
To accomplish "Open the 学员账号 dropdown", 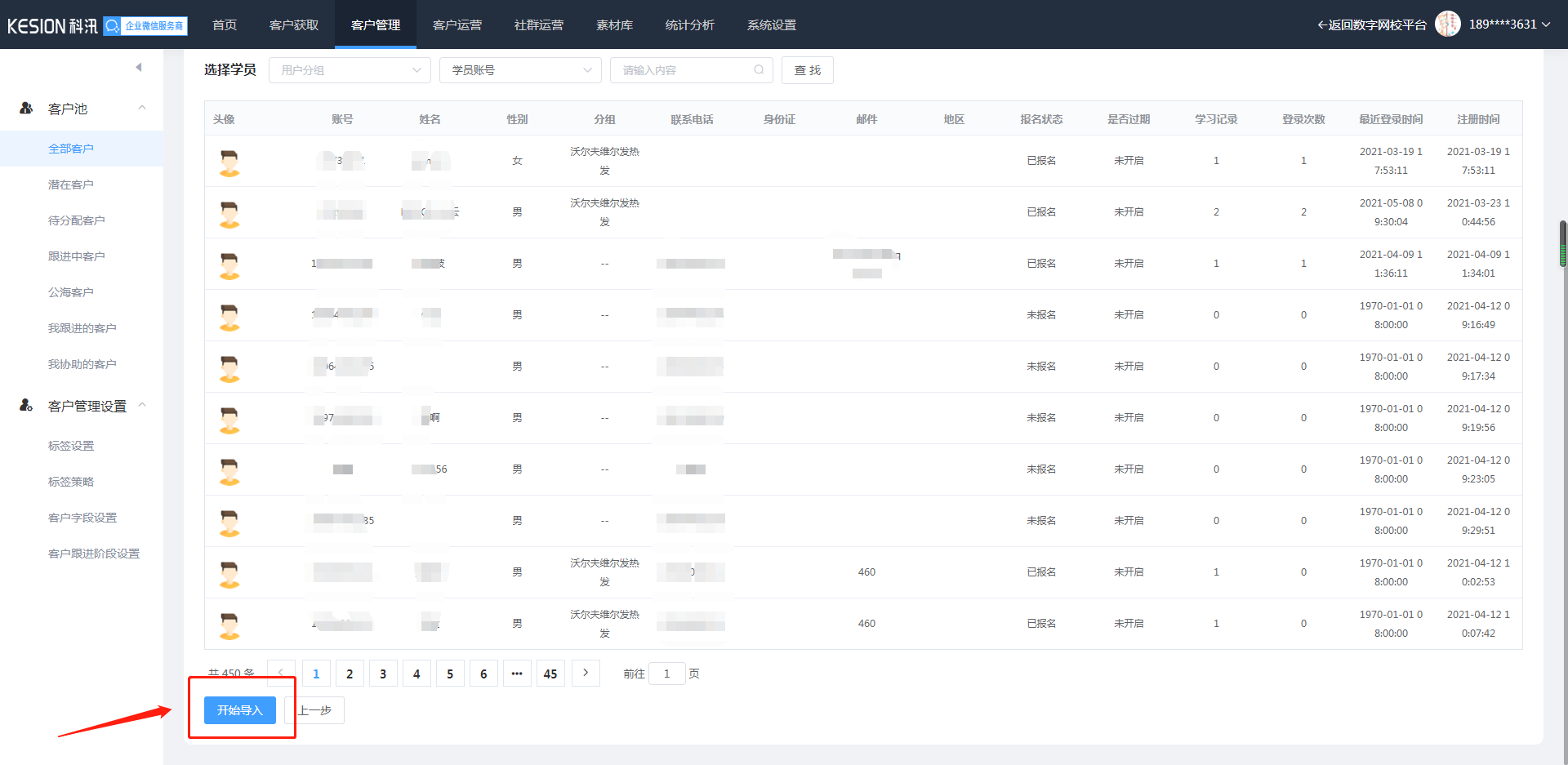I will coord(520,70).
